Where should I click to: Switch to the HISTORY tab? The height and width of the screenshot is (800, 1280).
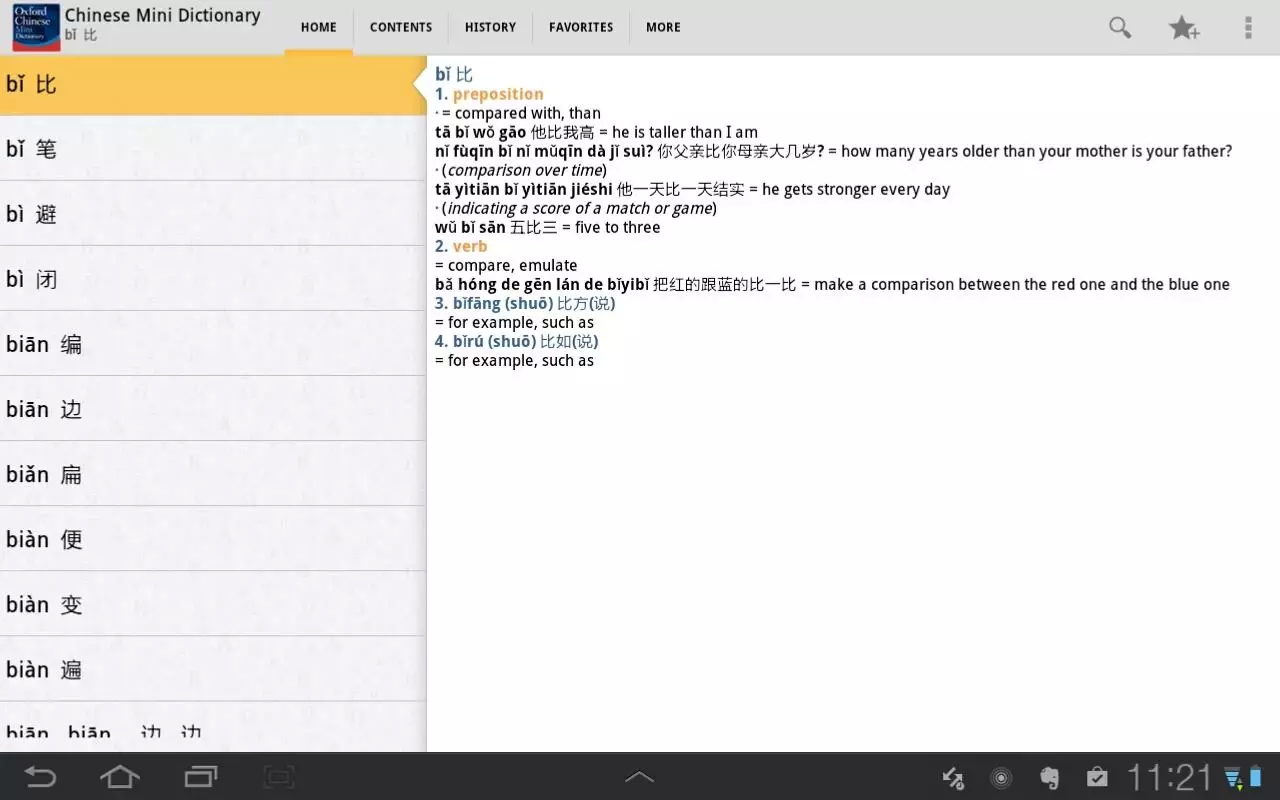(490, 27)
